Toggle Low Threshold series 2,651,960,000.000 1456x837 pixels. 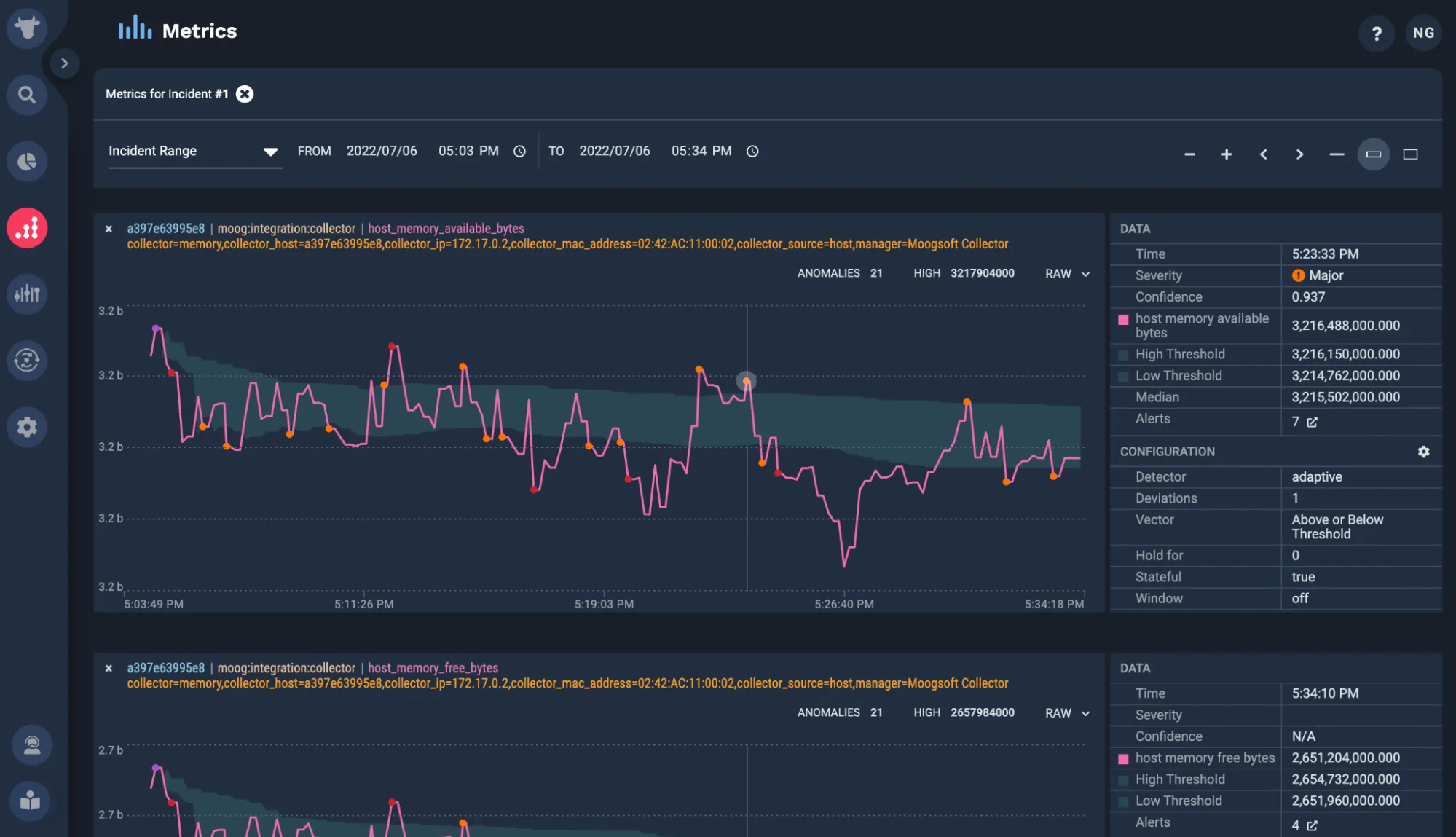coord(1123,802)
